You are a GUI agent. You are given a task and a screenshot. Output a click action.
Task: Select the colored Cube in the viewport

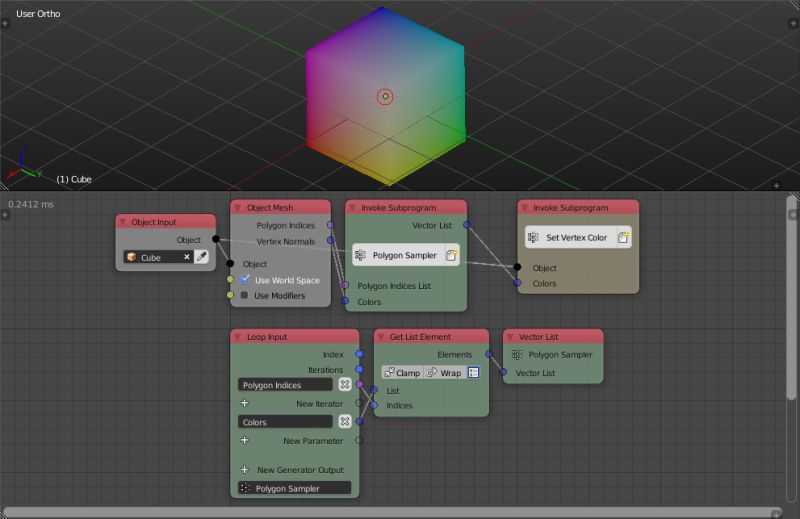coord(385,96)
